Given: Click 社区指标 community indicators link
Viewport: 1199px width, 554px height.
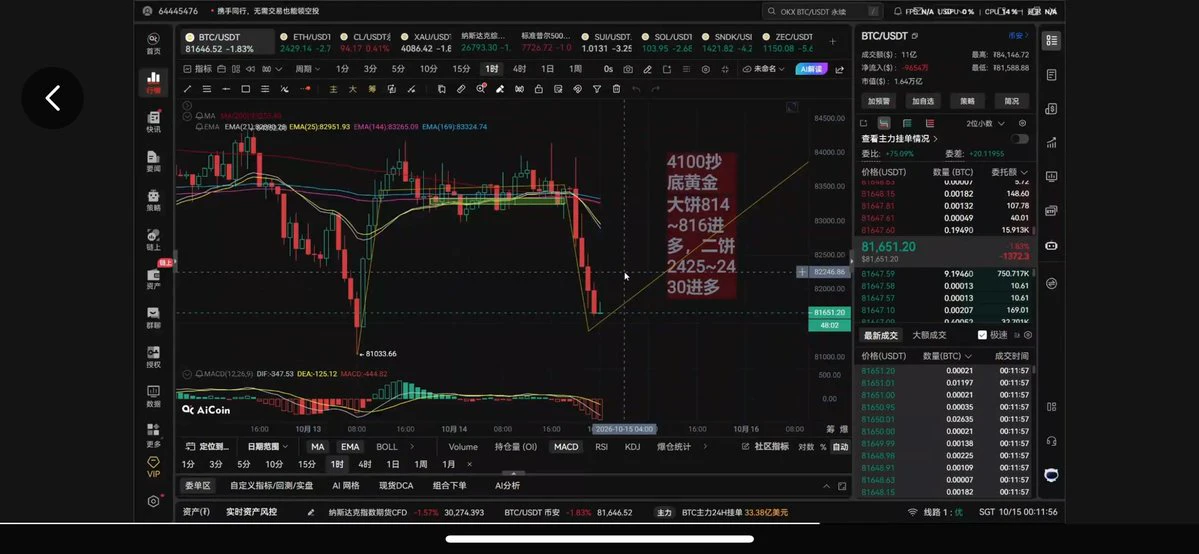Looking at the screenshot, I should 765,447.
